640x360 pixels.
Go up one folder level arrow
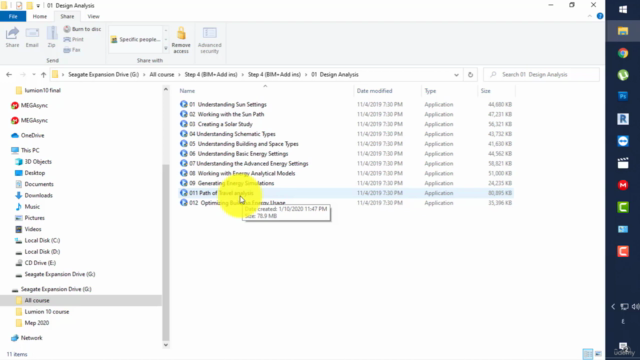44,75
